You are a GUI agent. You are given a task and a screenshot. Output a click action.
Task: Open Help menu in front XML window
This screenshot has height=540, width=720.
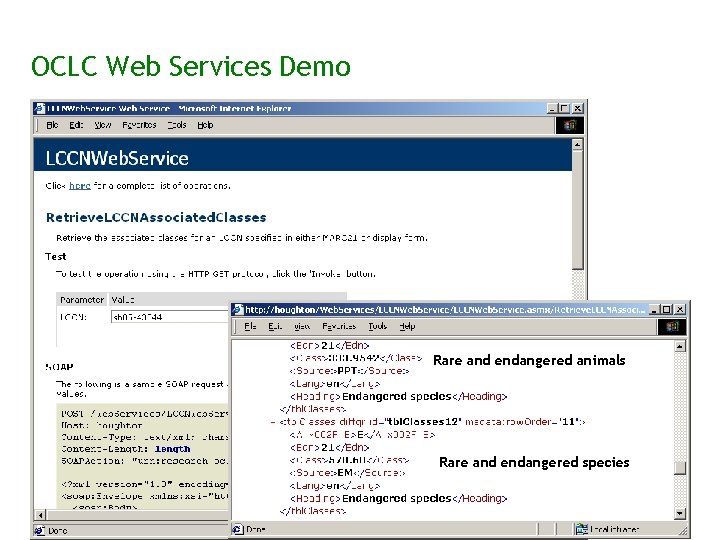[407, 326]
